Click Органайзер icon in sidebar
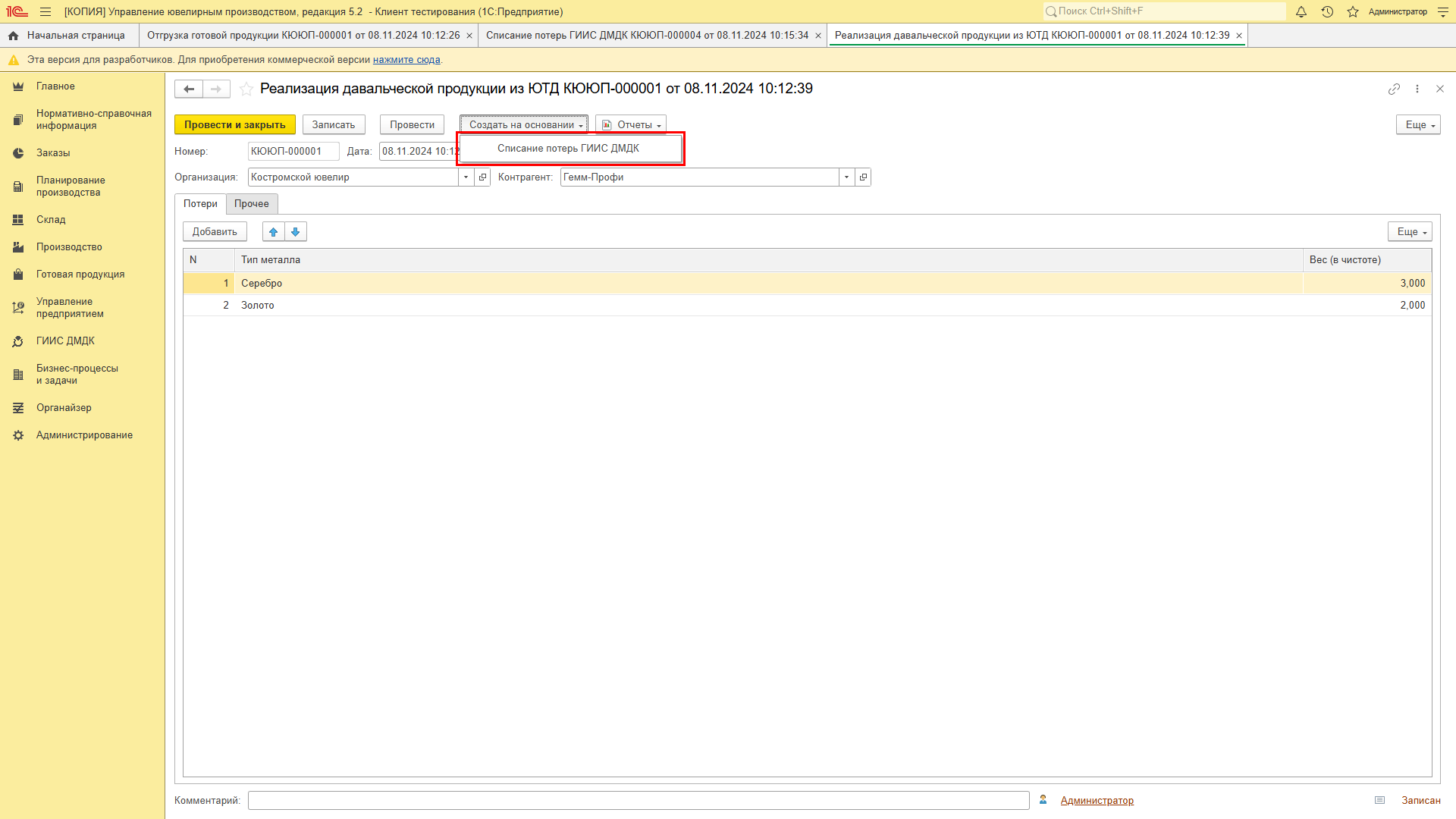Image resolution: width=1456 pixels, height=819 pixels. [18, 408]
